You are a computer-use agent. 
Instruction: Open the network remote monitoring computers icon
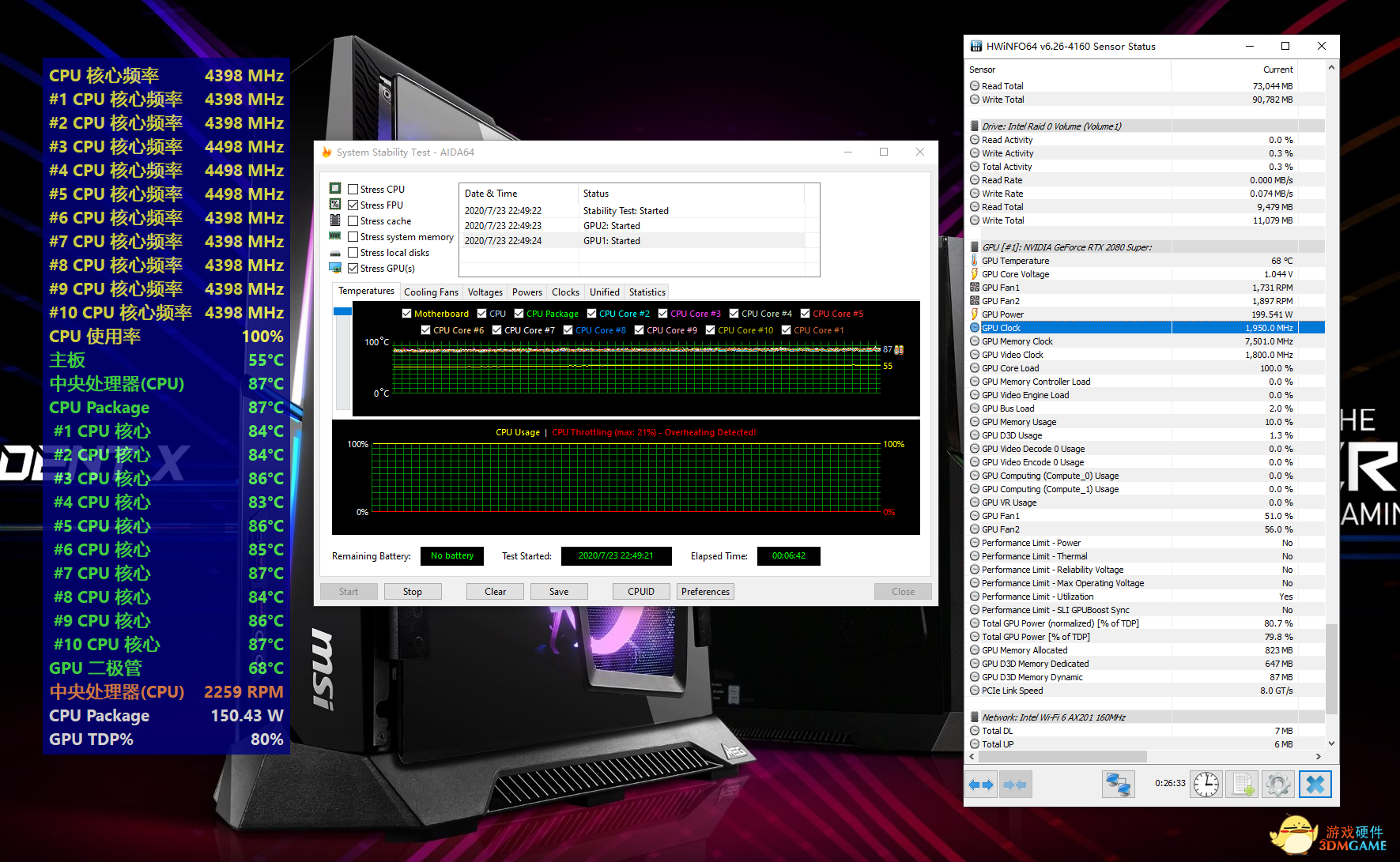tap(1118, 785)
